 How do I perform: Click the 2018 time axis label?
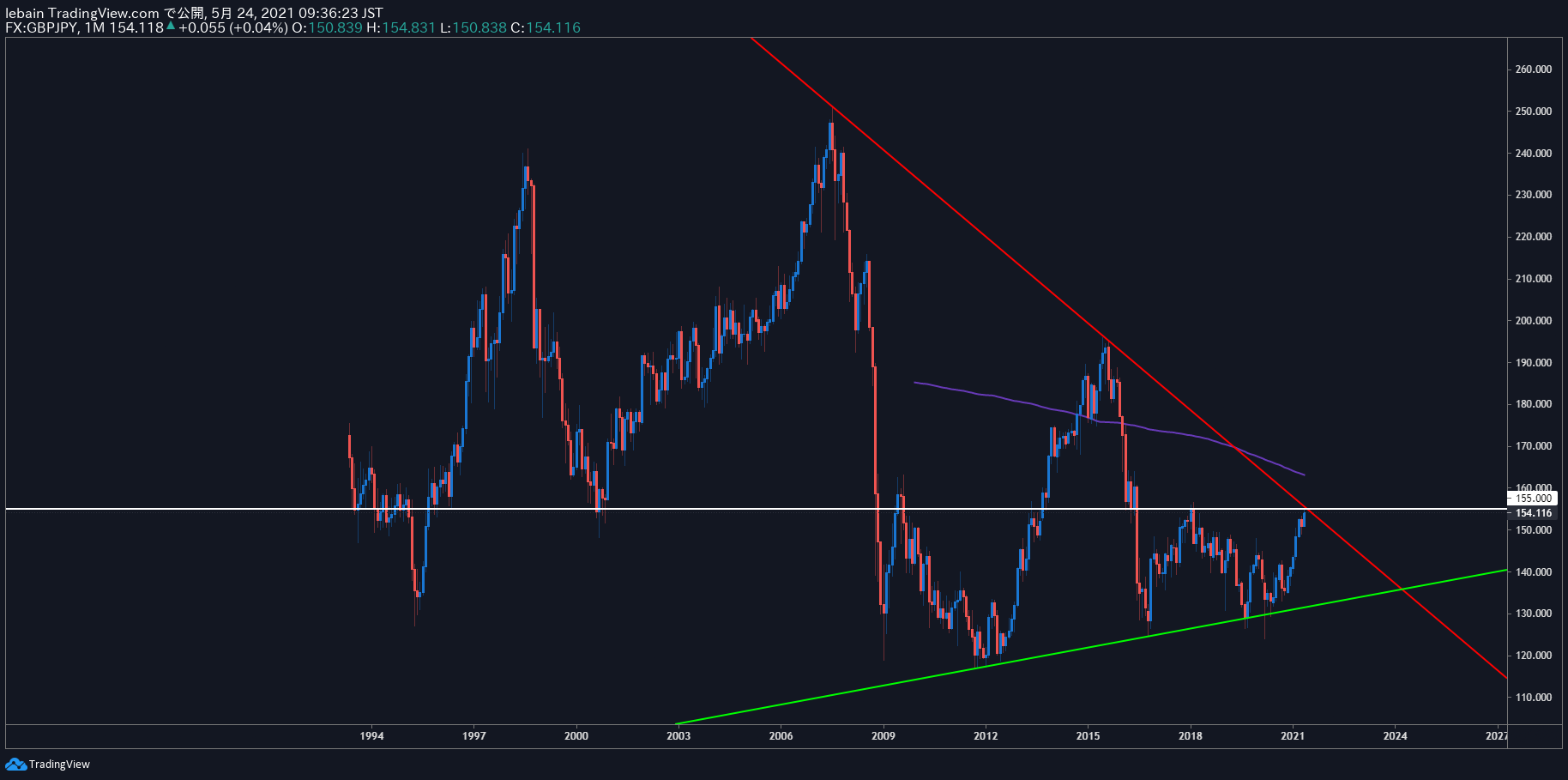point(1191,736)
